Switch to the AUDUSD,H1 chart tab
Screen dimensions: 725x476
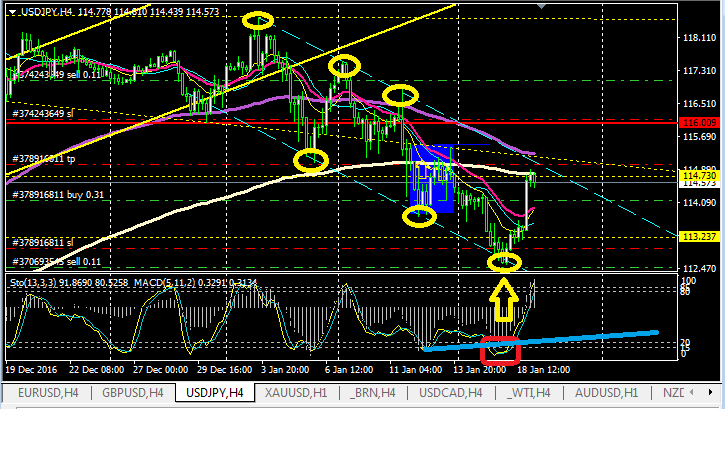(x=606, y=393)
